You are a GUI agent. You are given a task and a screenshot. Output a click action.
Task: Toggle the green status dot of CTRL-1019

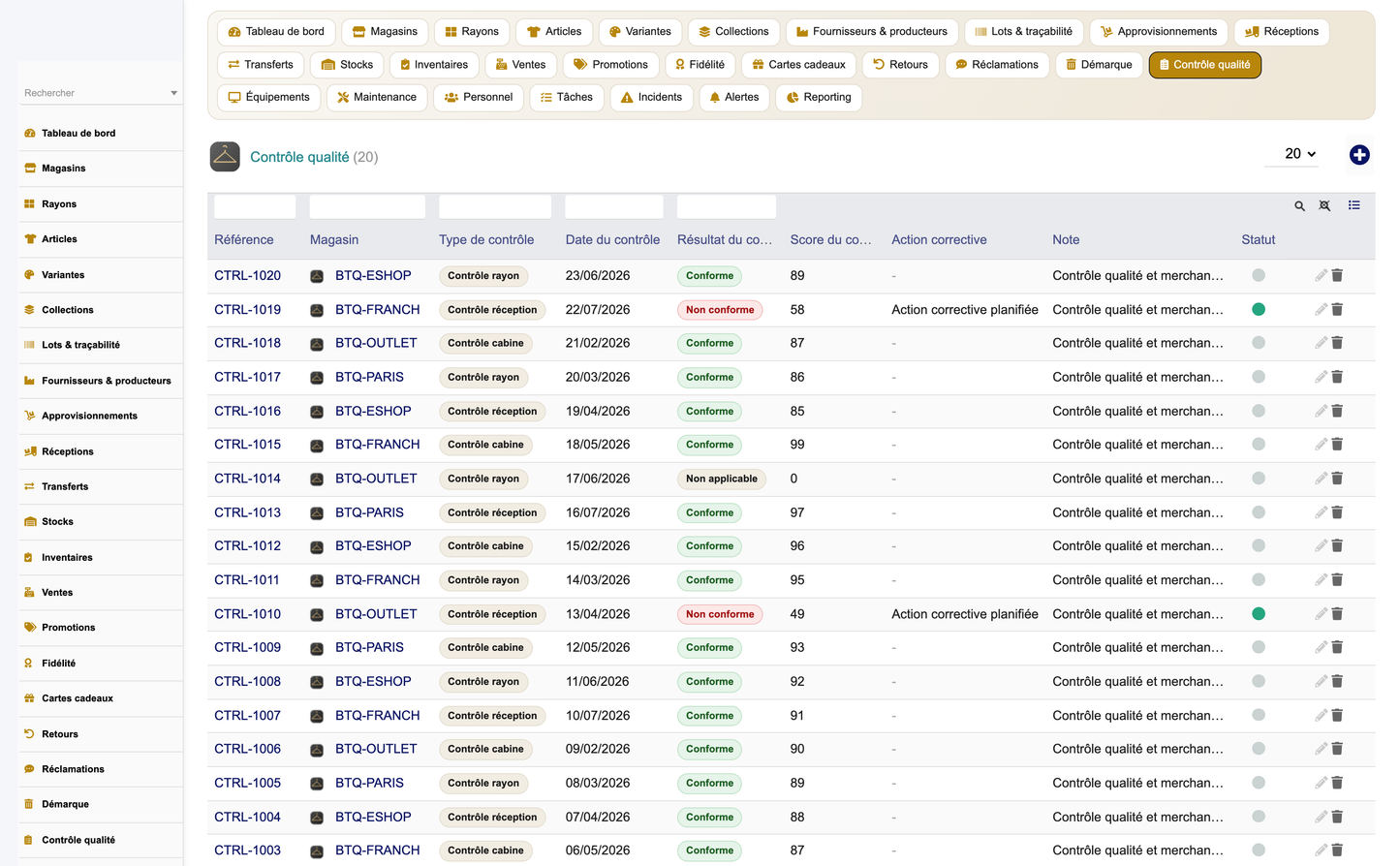pos(1259,309)
